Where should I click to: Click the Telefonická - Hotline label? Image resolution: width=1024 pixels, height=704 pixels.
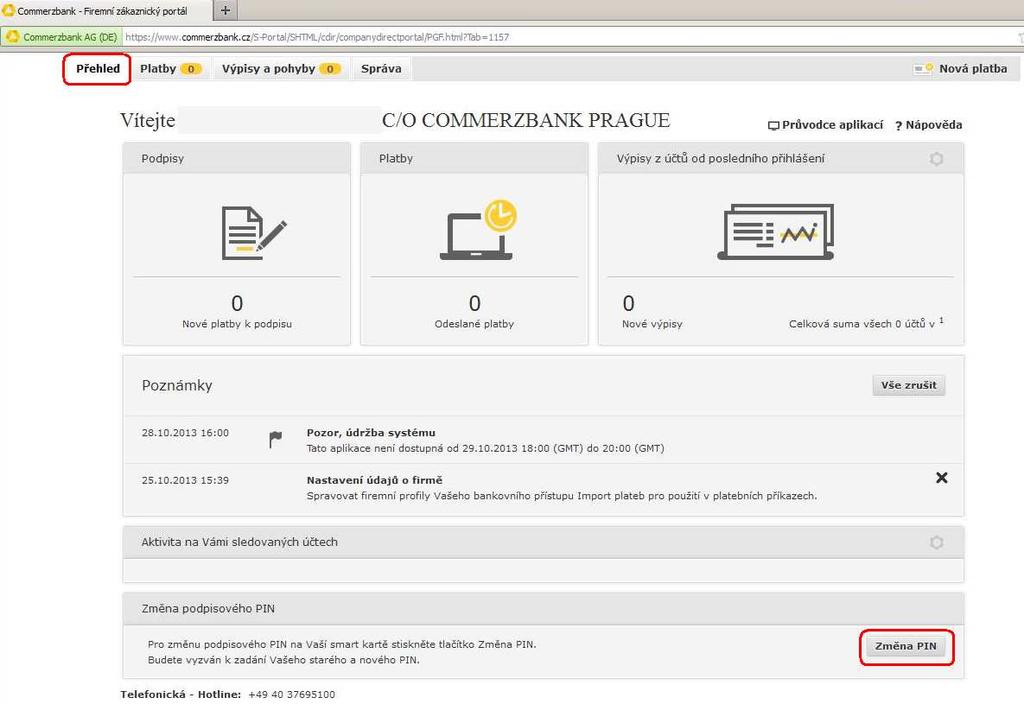pyautogui.click(x=181, y=694)
